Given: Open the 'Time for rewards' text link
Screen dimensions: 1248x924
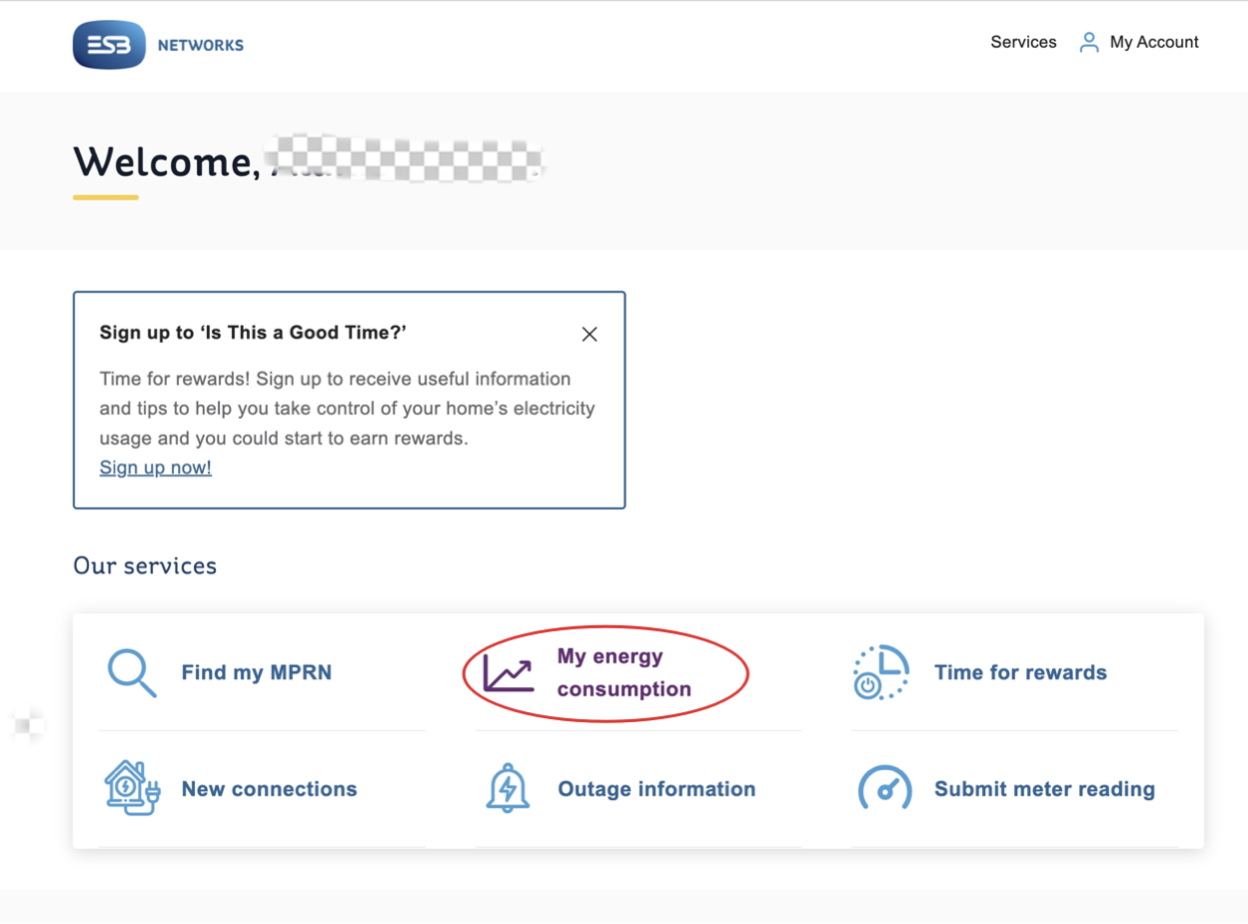Looking at the screenshot, I should pyautogui.click(x=1020, y=673).
